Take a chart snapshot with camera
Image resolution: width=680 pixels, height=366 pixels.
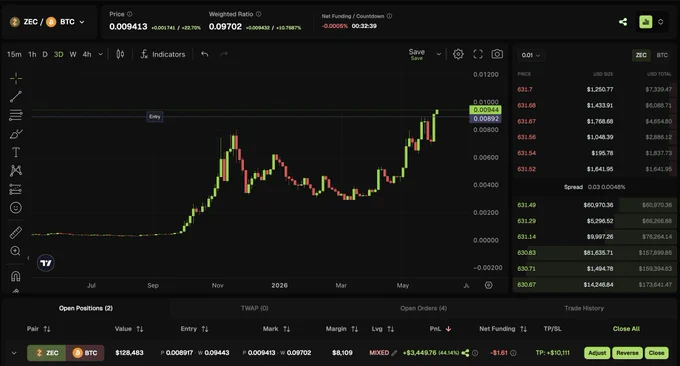(x=497, y=54)
